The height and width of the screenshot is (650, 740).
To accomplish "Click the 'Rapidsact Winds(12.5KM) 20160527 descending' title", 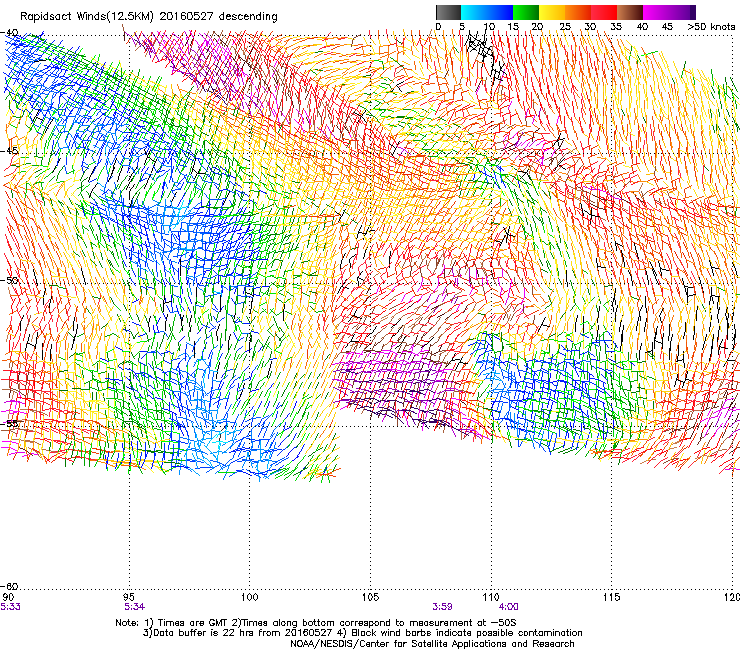I will click(149, 17).
